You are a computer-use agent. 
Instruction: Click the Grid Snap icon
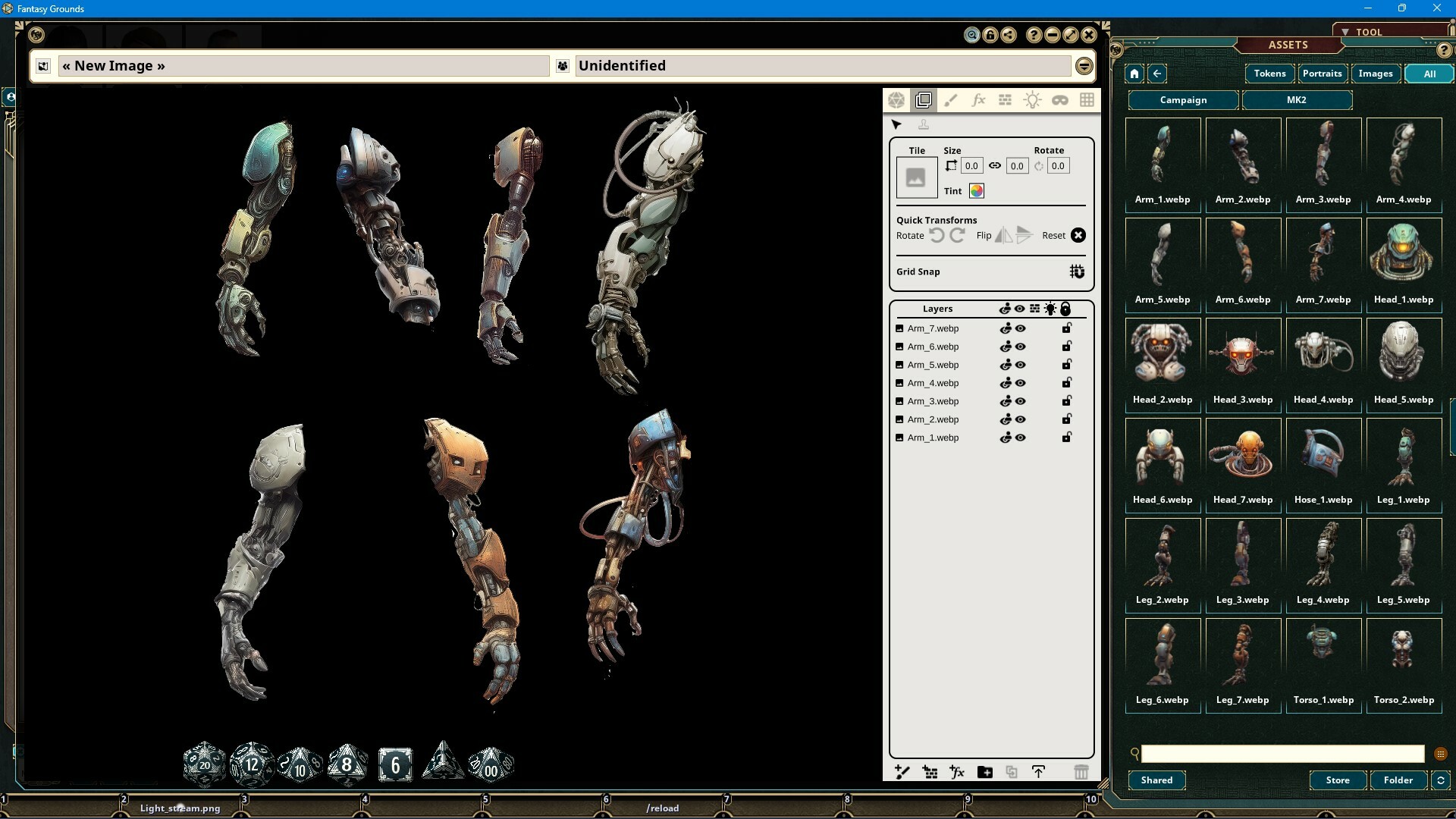[x=1077, y=271]
